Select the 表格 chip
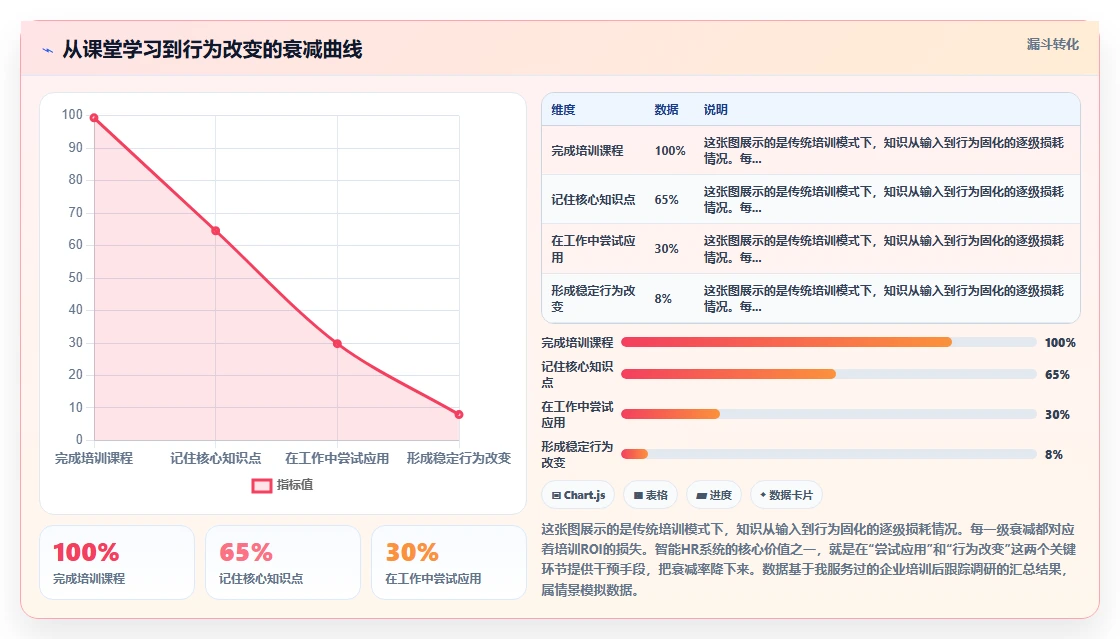This screenshot has width=1120, height=639. click(x=650, y=495)
